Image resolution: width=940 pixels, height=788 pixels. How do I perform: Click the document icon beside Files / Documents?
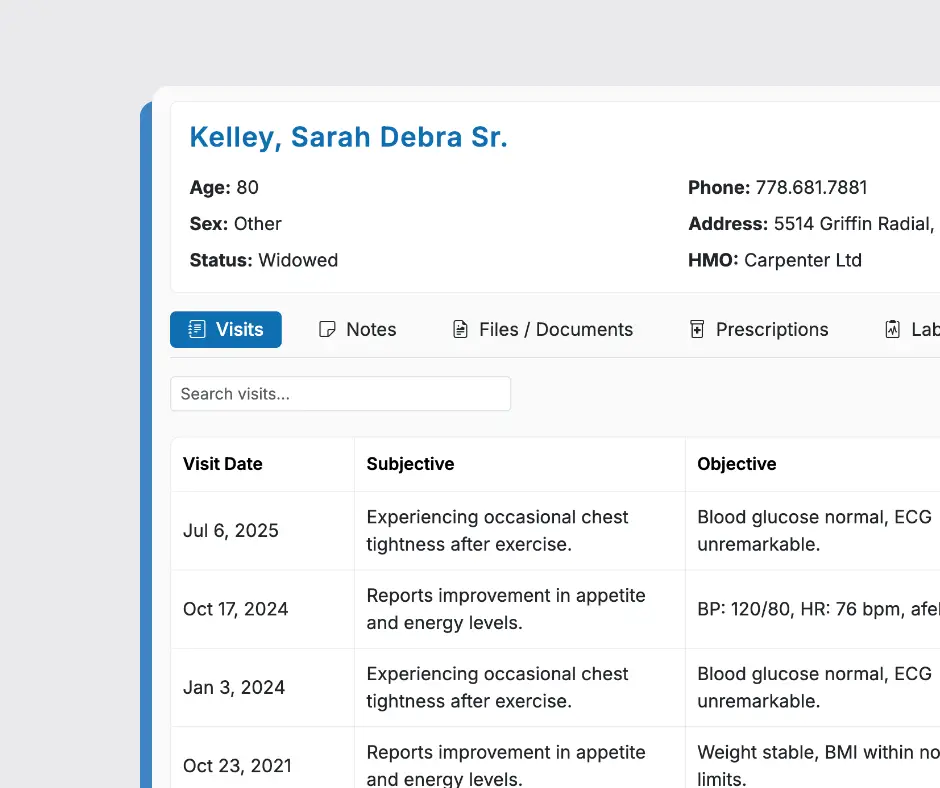pyautogui.click(x=460, y=330)
